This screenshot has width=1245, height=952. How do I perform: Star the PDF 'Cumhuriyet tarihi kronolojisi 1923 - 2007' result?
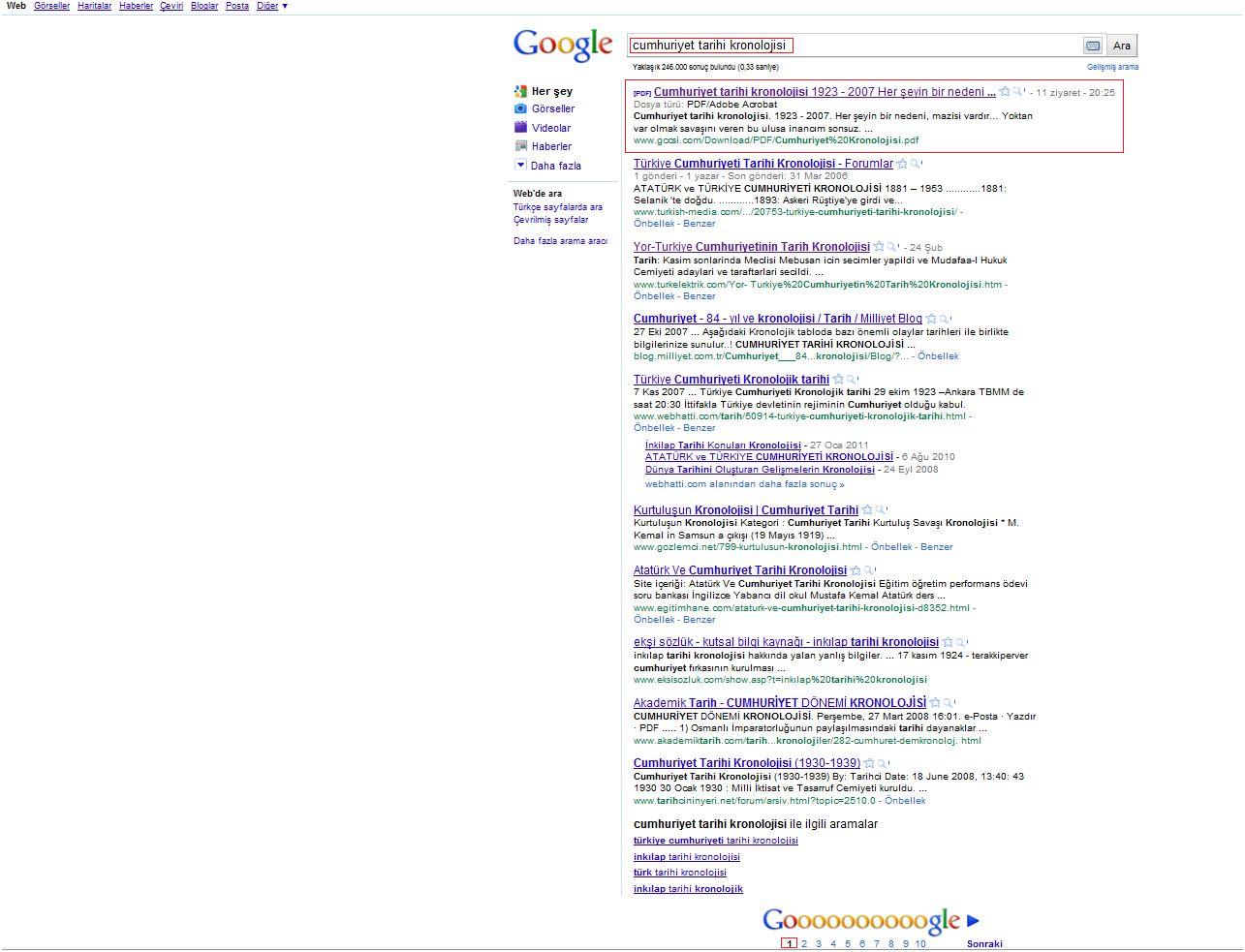[x=1005, y=92]
